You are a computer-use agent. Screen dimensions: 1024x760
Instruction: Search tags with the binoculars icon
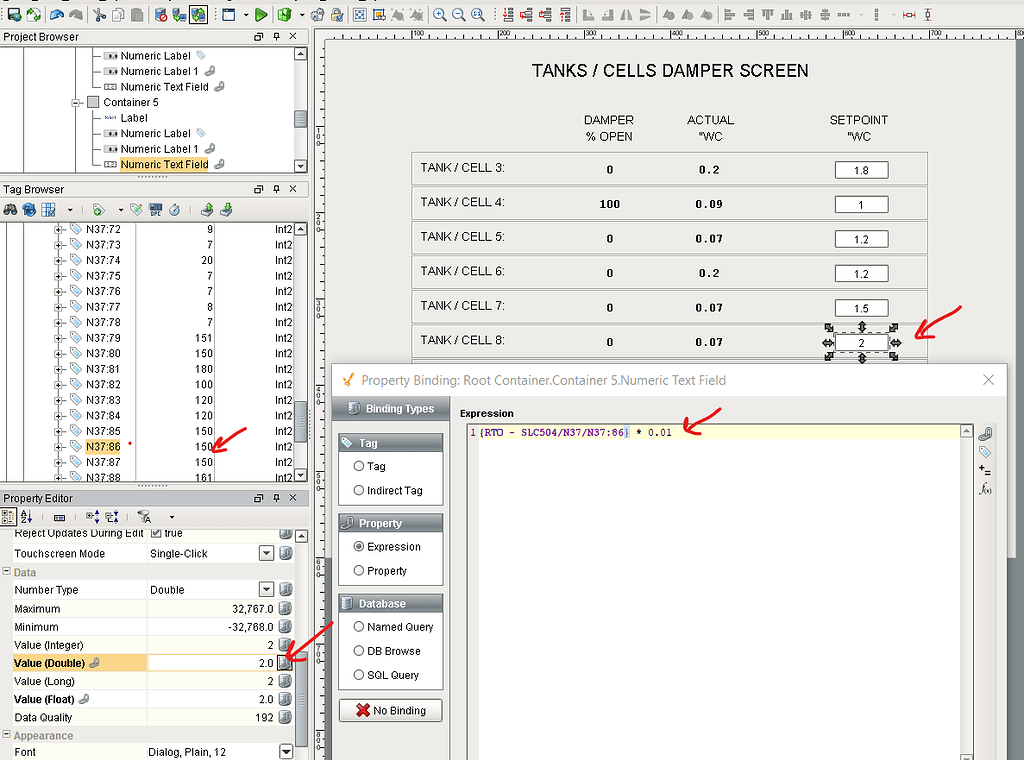pyautogui.click(x=10, y=210)
